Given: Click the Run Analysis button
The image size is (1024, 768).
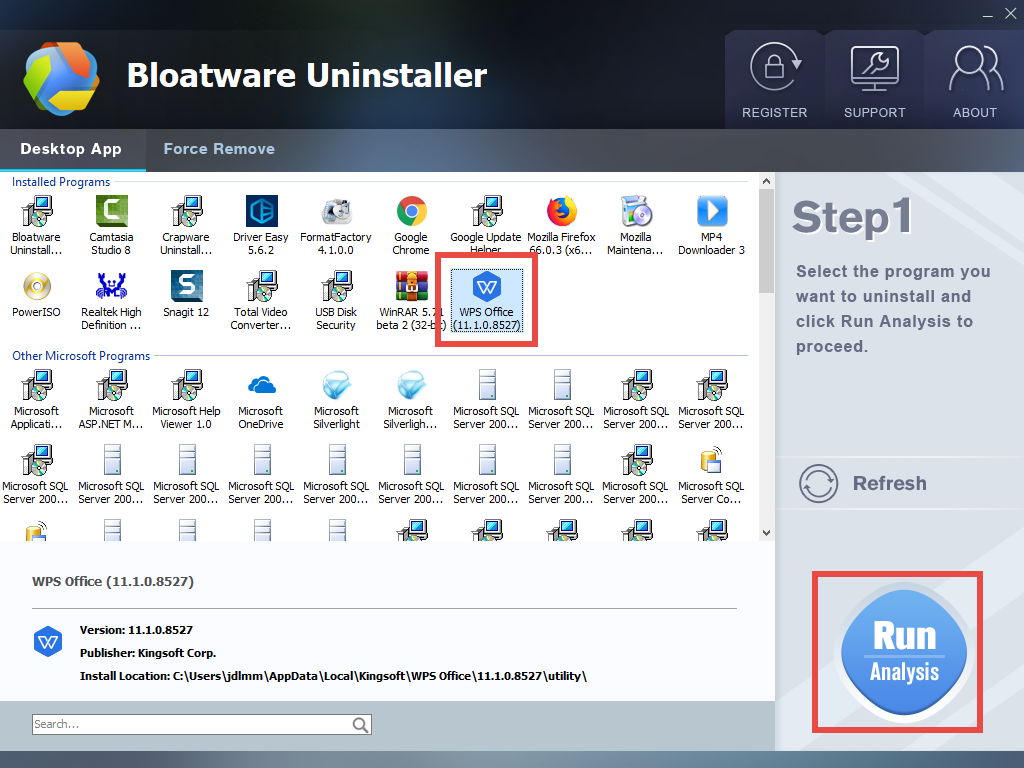Looking at the screenshot, I should pos(904,652).
